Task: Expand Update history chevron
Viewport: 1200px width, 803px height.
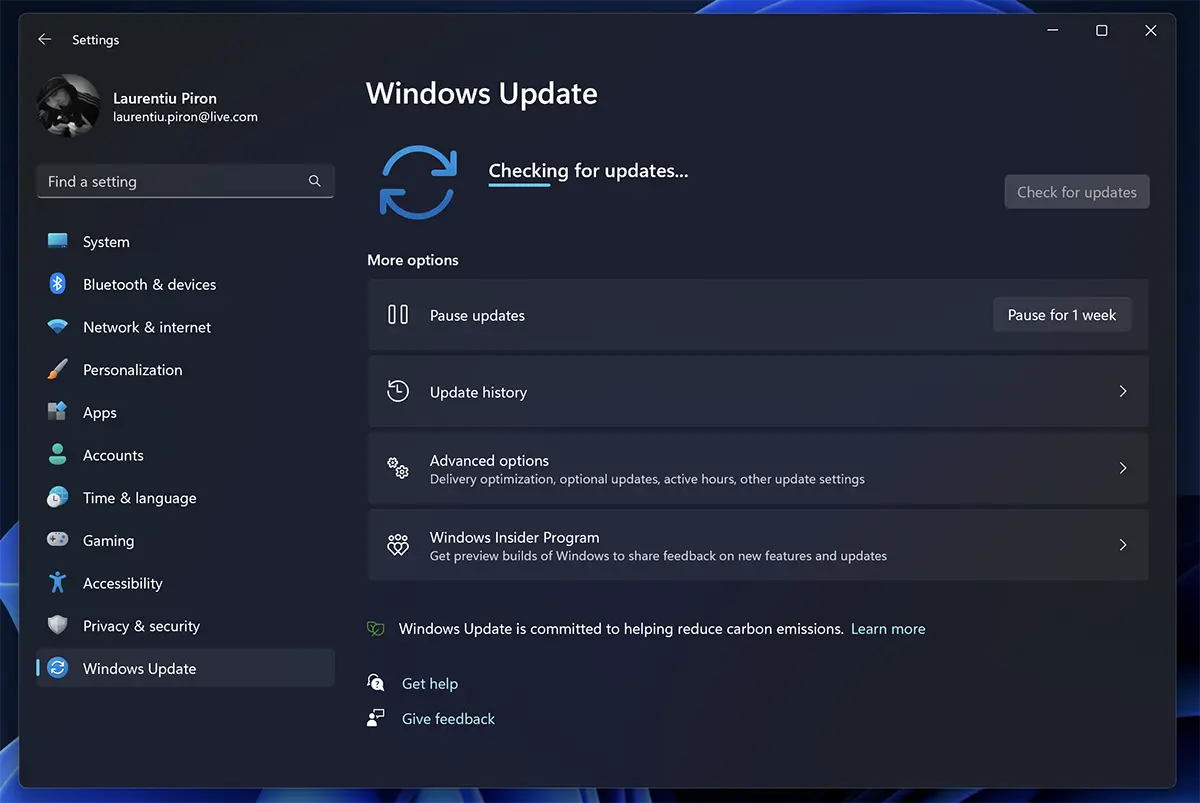Action: tap(1123, 392)
